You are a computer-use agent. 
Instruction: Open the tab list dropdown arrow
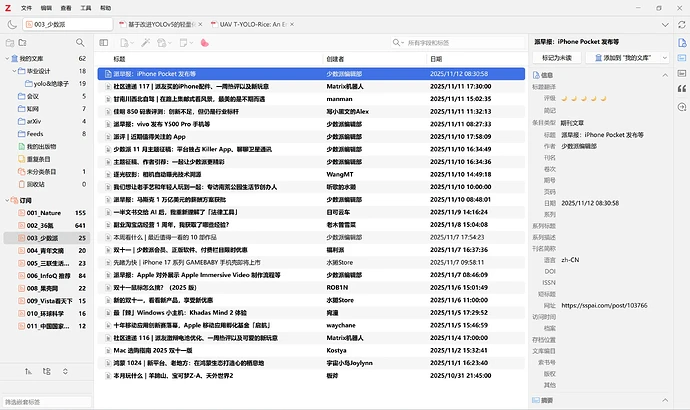(665, 25)
